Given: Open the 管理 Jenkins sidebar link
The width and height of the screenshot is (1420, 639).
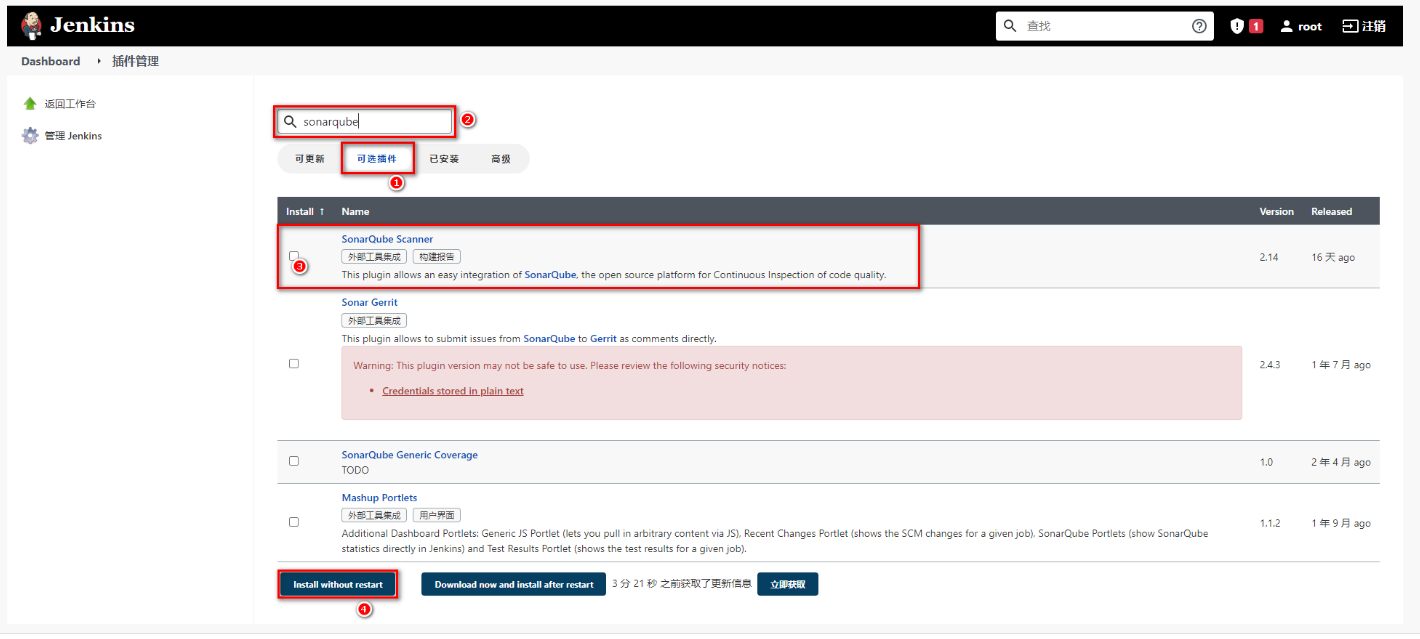Looking at the screenshot, I should [x=73, y=136].
